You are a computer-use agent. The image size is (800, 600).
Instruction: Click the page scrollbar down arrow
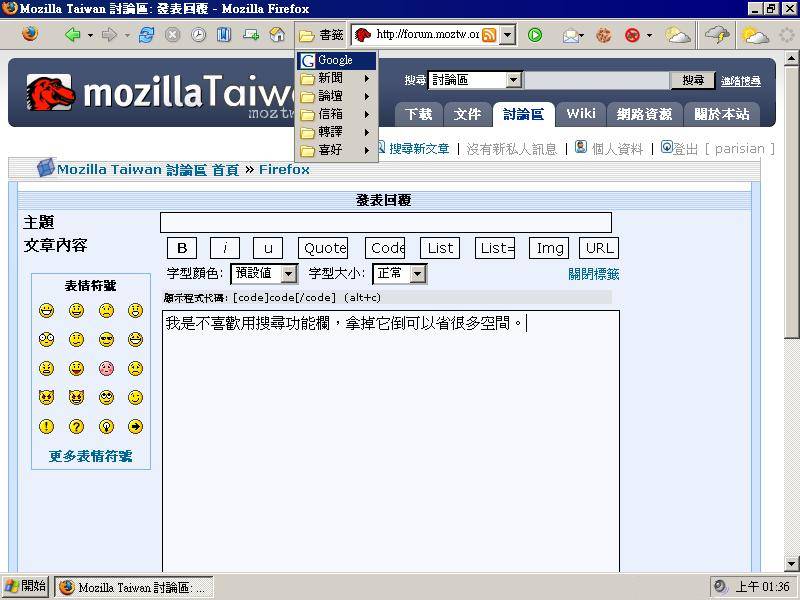point(791,563)
